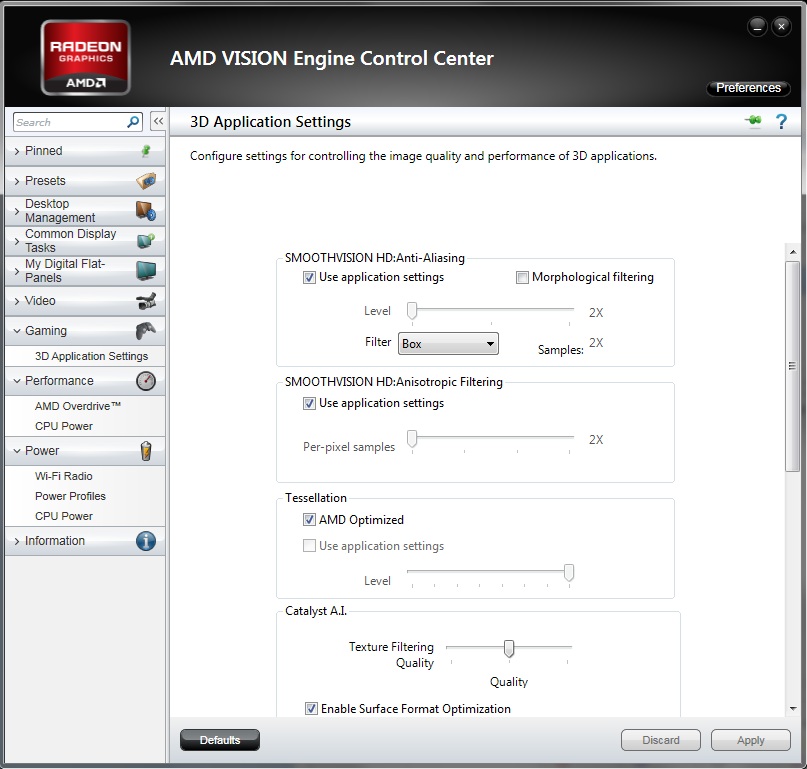The image size is (807, 769).
Task: Click the Discard button
Action: coord(661,740)
